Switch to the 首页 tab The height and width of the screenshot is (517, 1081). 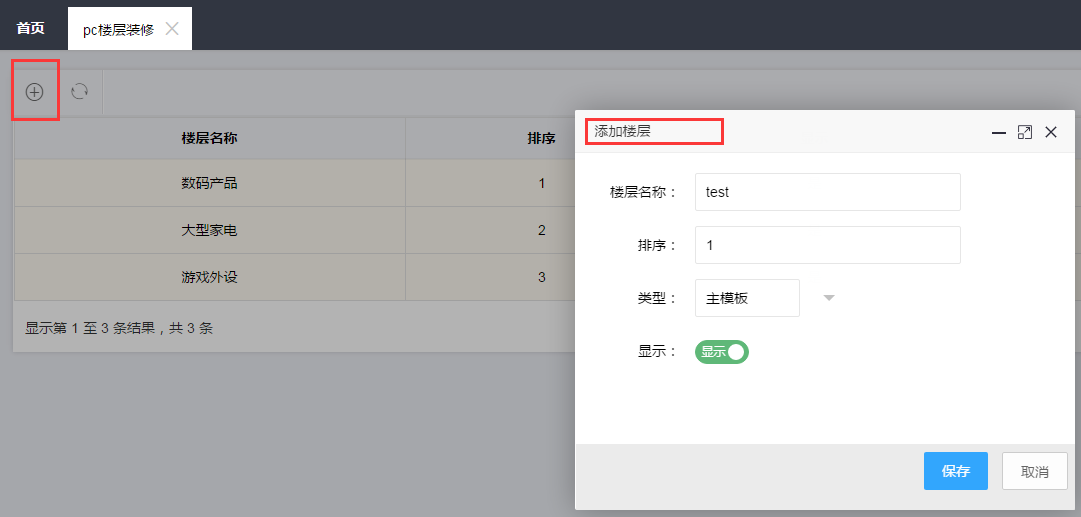click(31, 28)
